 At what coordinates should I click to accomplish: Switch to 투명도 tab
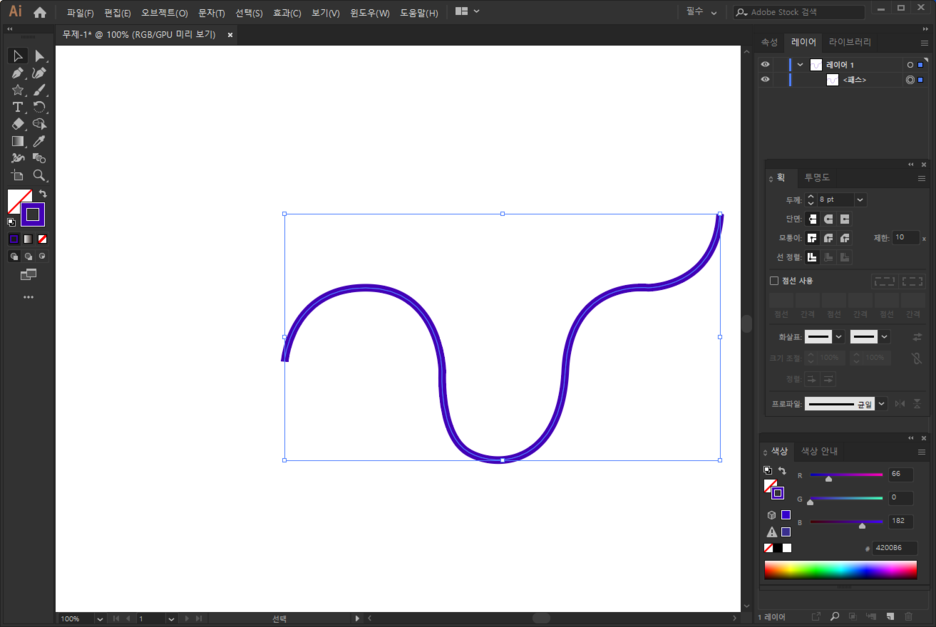click(x=817, y=178)
